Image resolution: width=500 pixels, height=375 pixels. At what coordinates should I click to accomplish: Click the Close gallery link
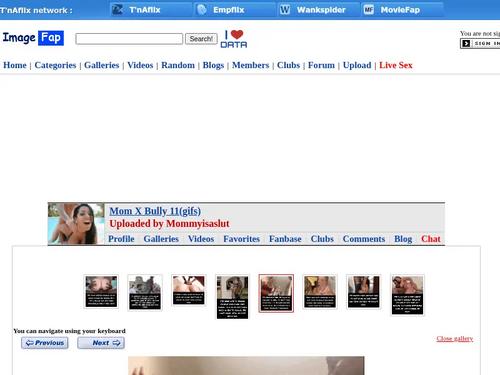455,339
